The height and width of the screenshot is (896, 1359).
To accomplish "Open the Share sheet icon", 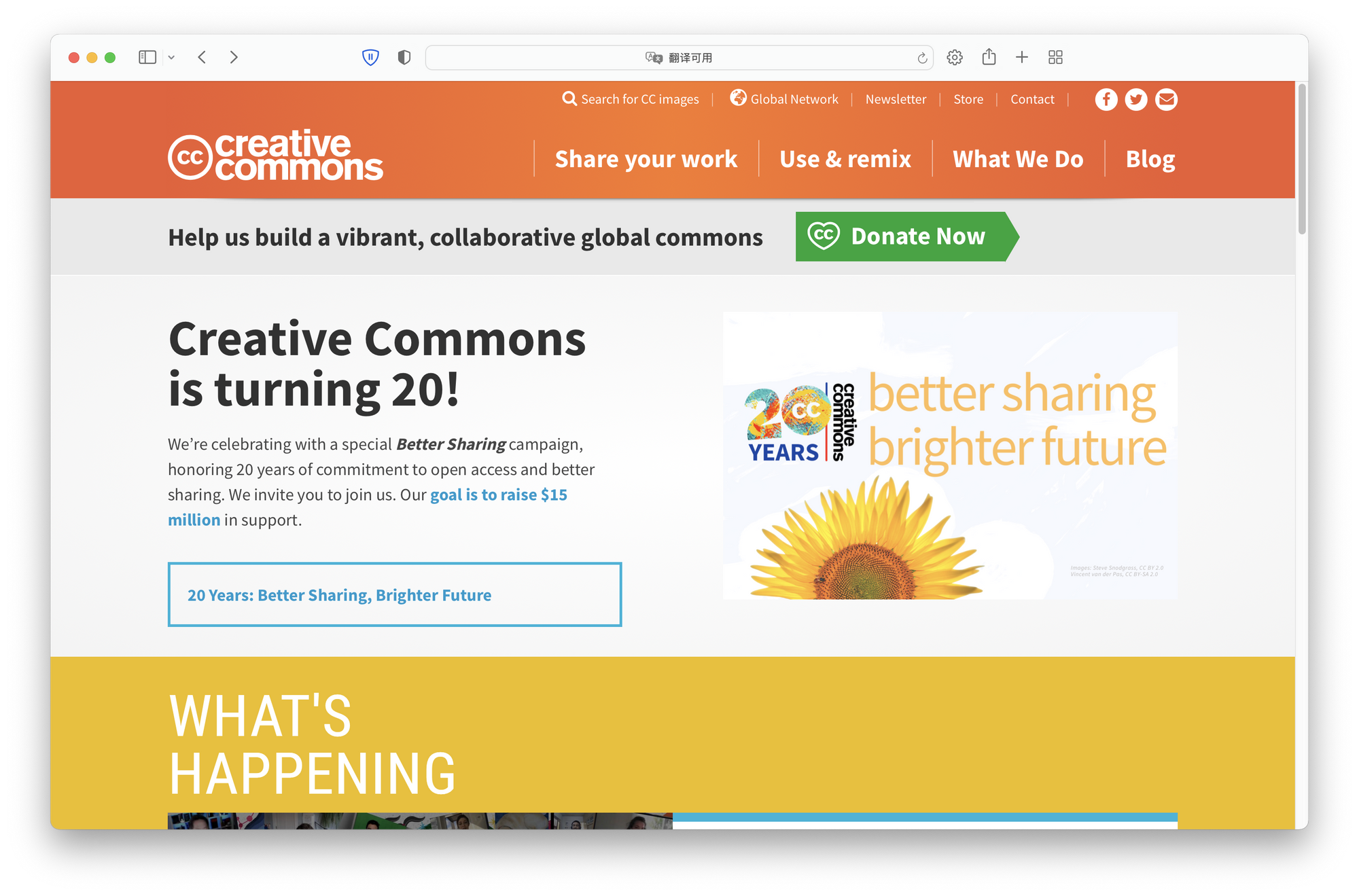I will (989, 56).
